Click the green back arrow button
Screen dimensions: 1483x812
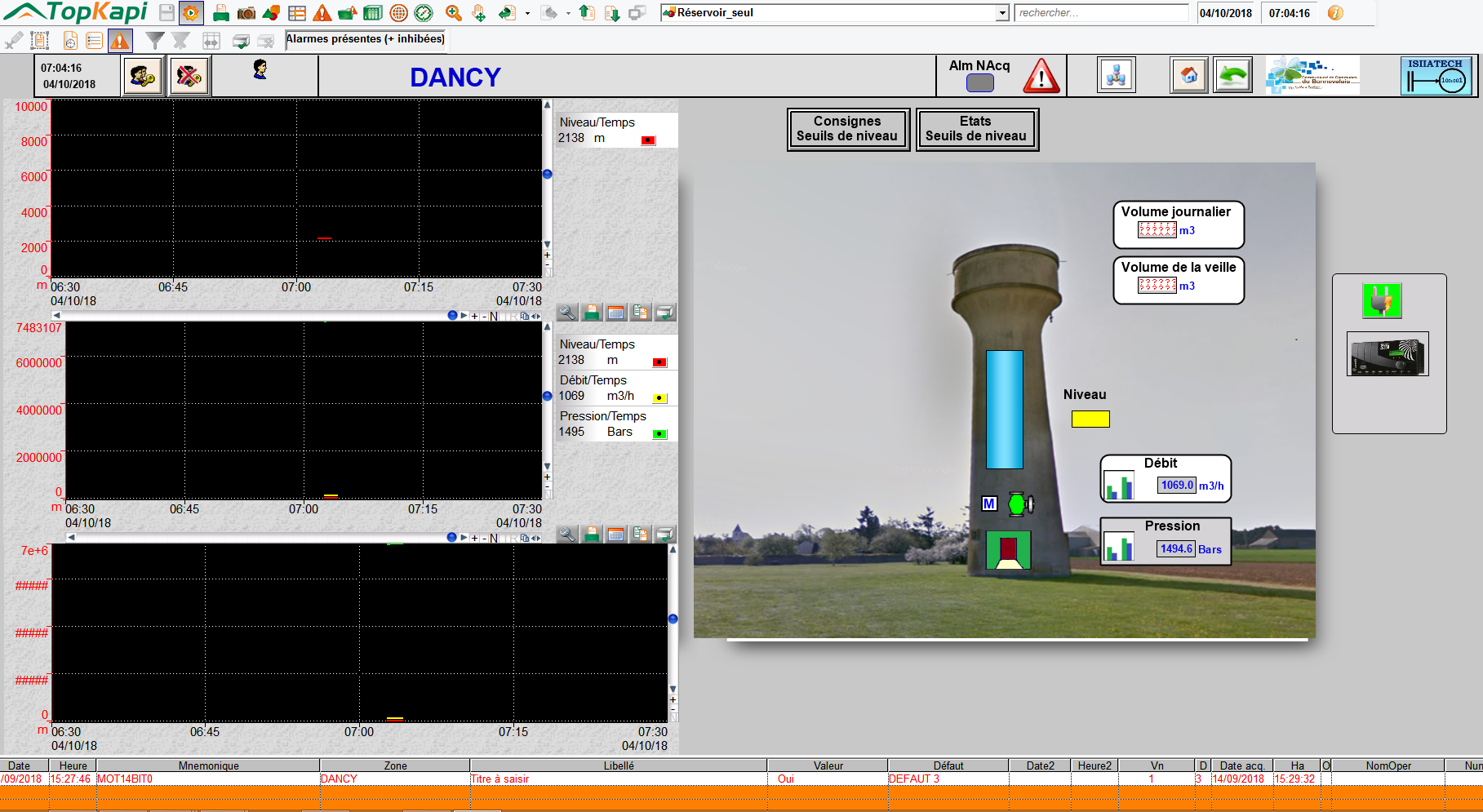[x=1232, y=76]
